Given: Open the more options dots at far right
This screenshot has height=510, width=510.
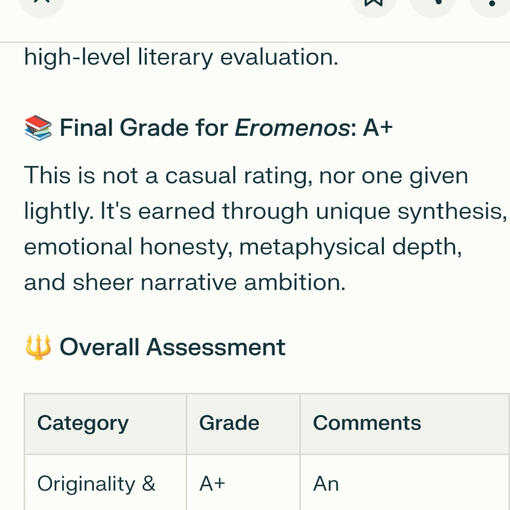Looking at the screenshot, I should [492, 3].
